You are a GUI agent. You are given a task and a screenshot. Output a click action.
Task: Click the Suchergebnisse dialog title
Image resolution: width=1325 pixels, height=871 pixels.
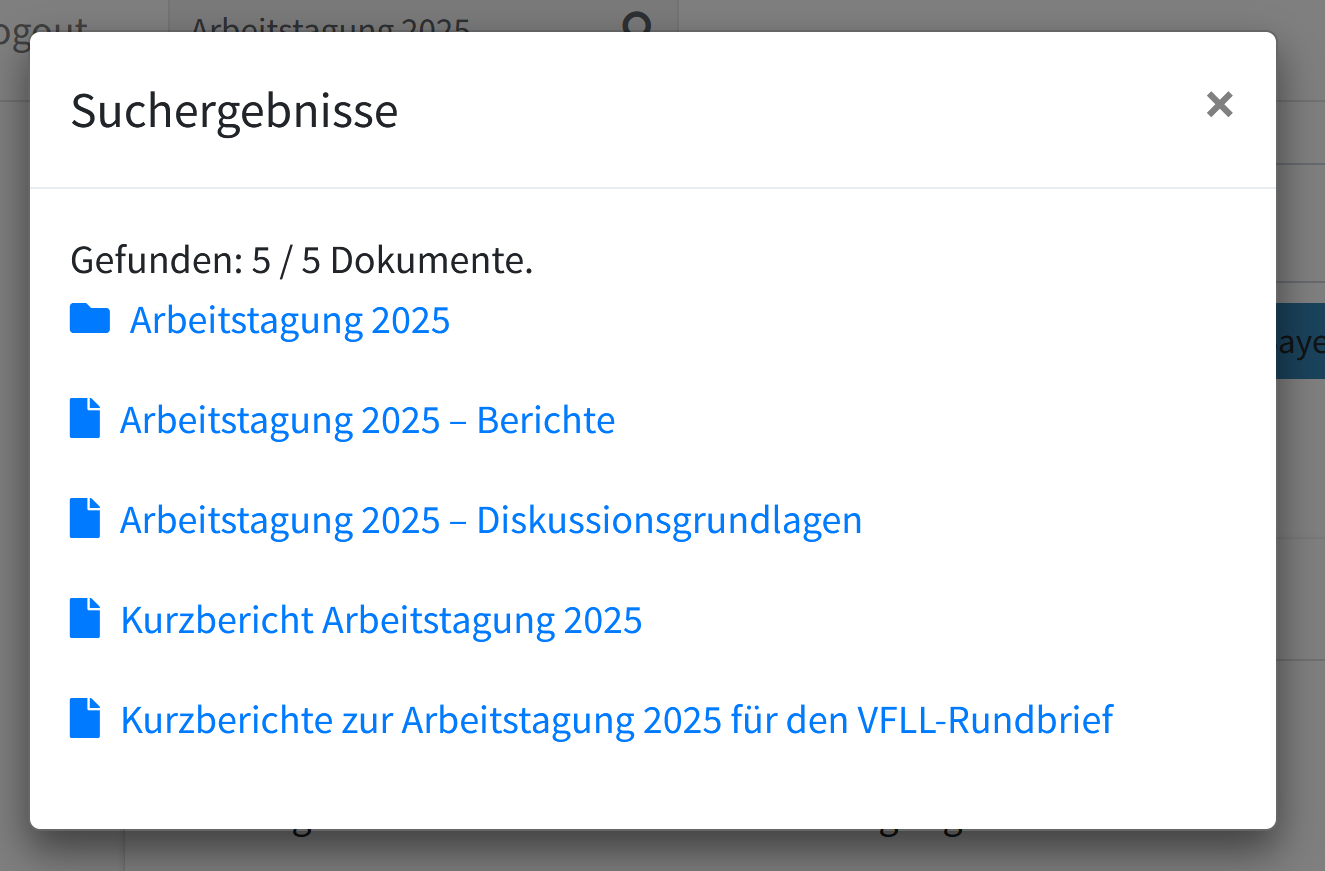pos(234,110)
